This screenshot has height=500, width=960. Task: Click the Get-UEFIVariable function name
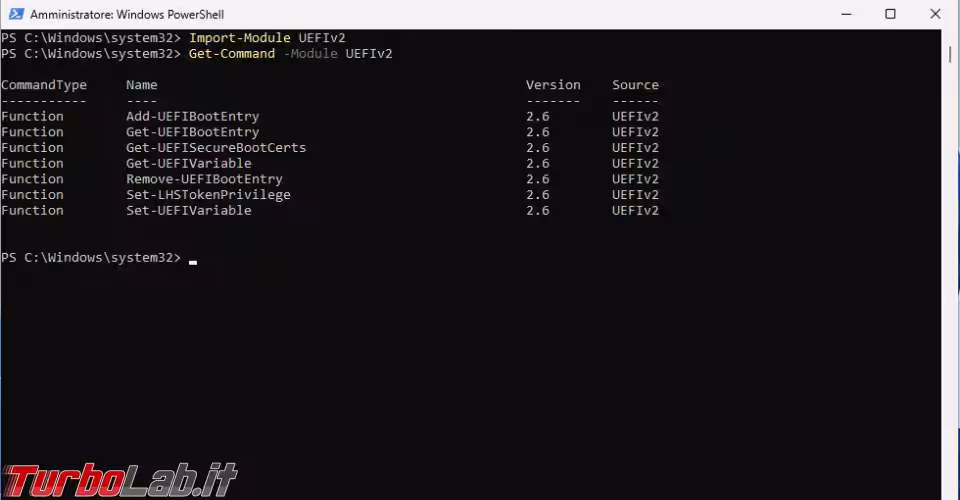click(x=189, y=163)
